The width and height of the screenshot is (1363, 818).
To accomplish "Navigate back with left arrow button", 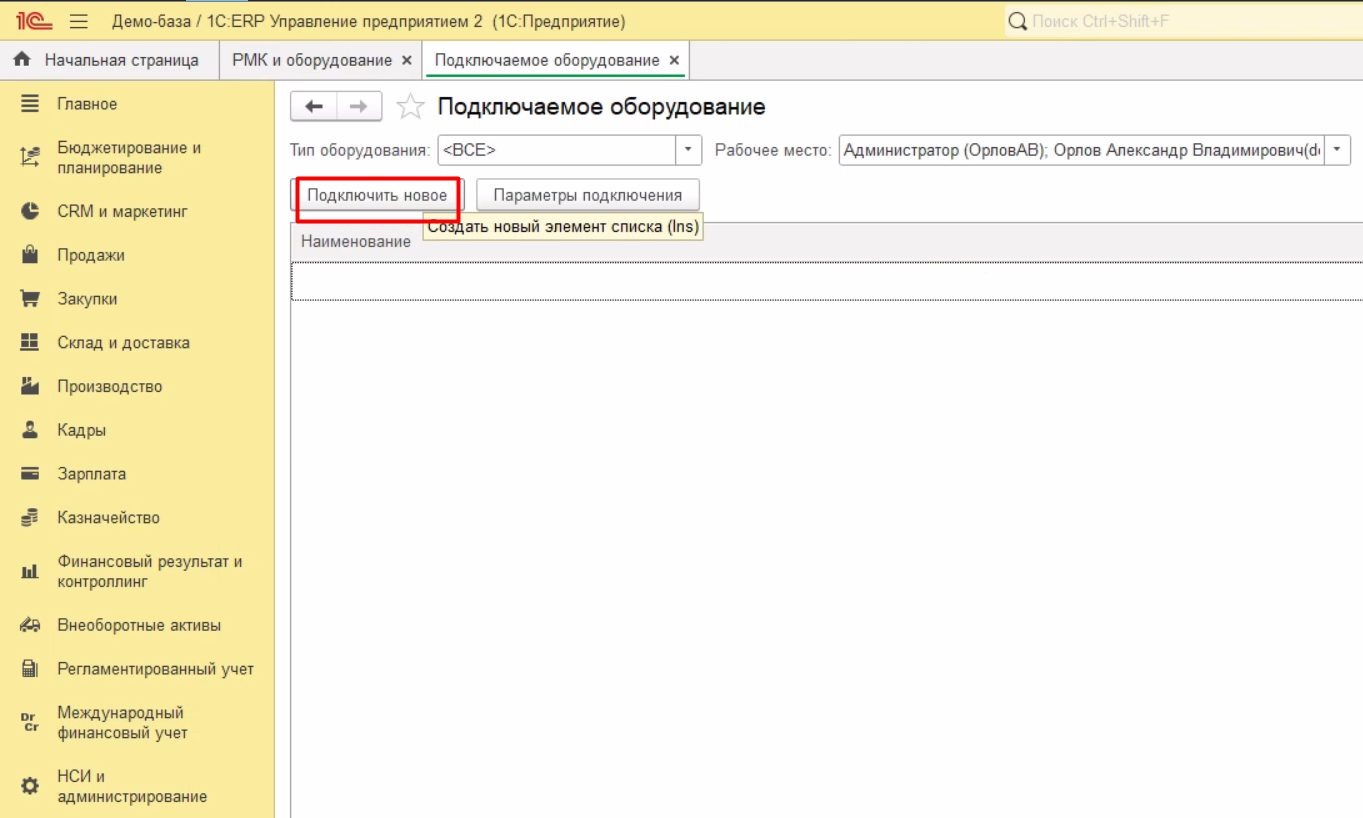I will (314, 107).
